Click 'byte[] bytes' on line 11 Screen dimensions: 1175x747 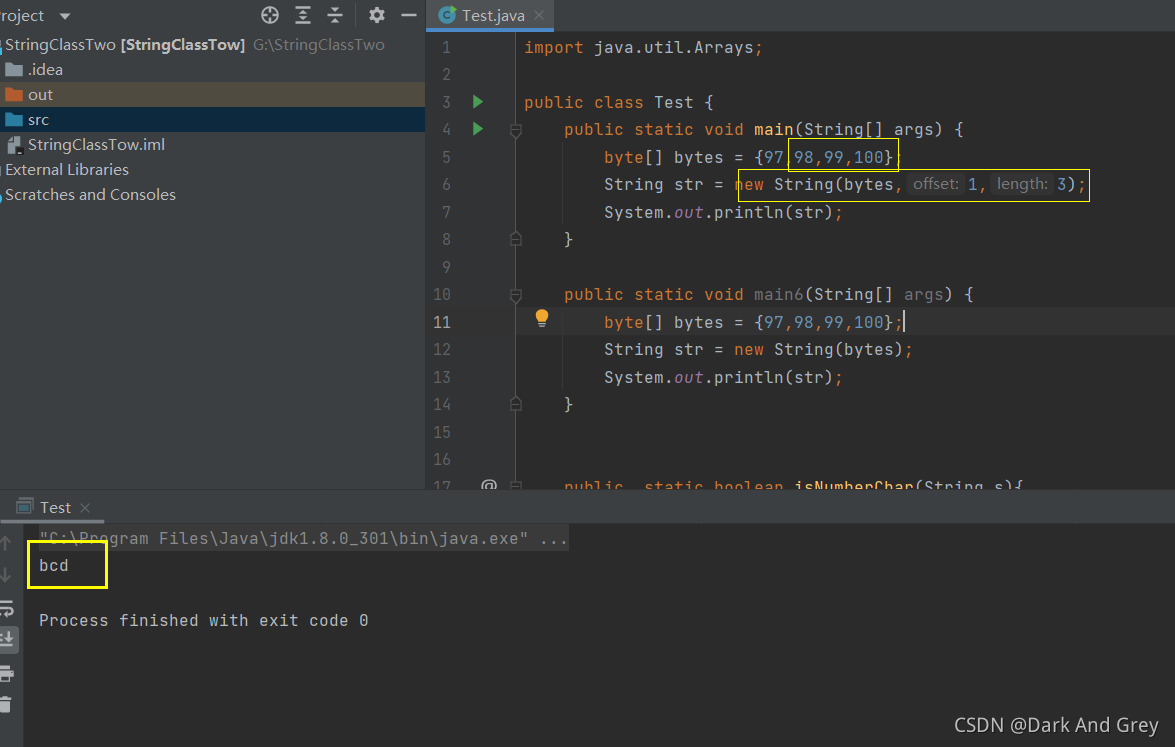click(x=664, y=323)
